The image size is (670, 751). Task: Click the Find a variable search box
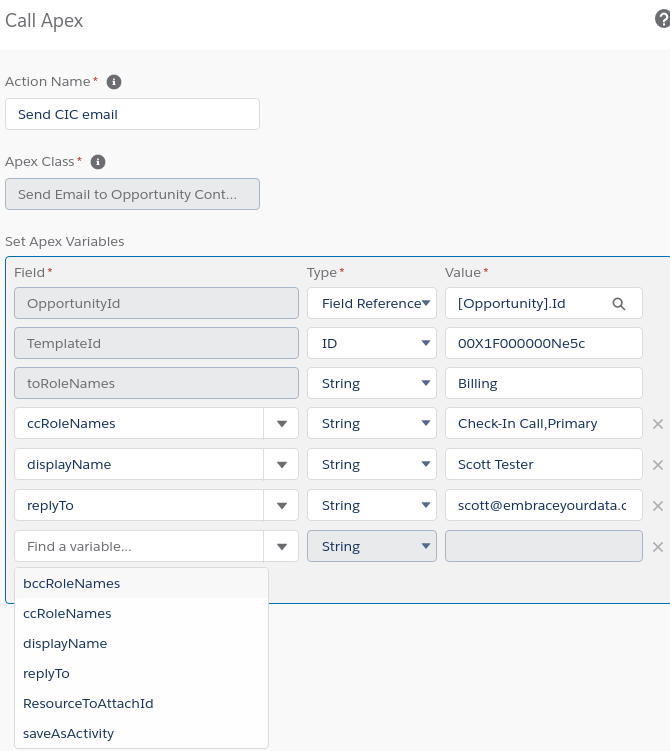click(x=139, y=546)
